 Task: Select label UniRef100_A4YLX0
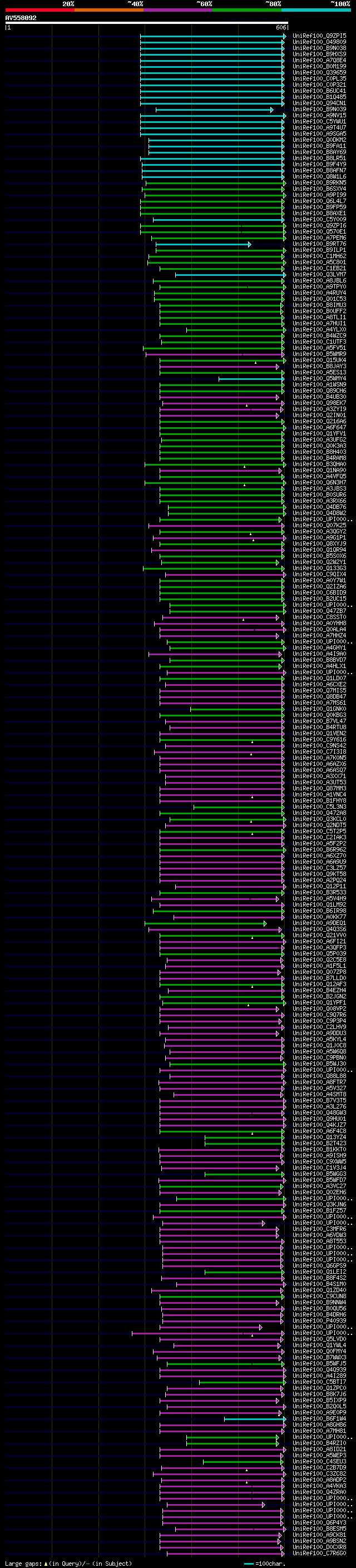pos(319,330)
